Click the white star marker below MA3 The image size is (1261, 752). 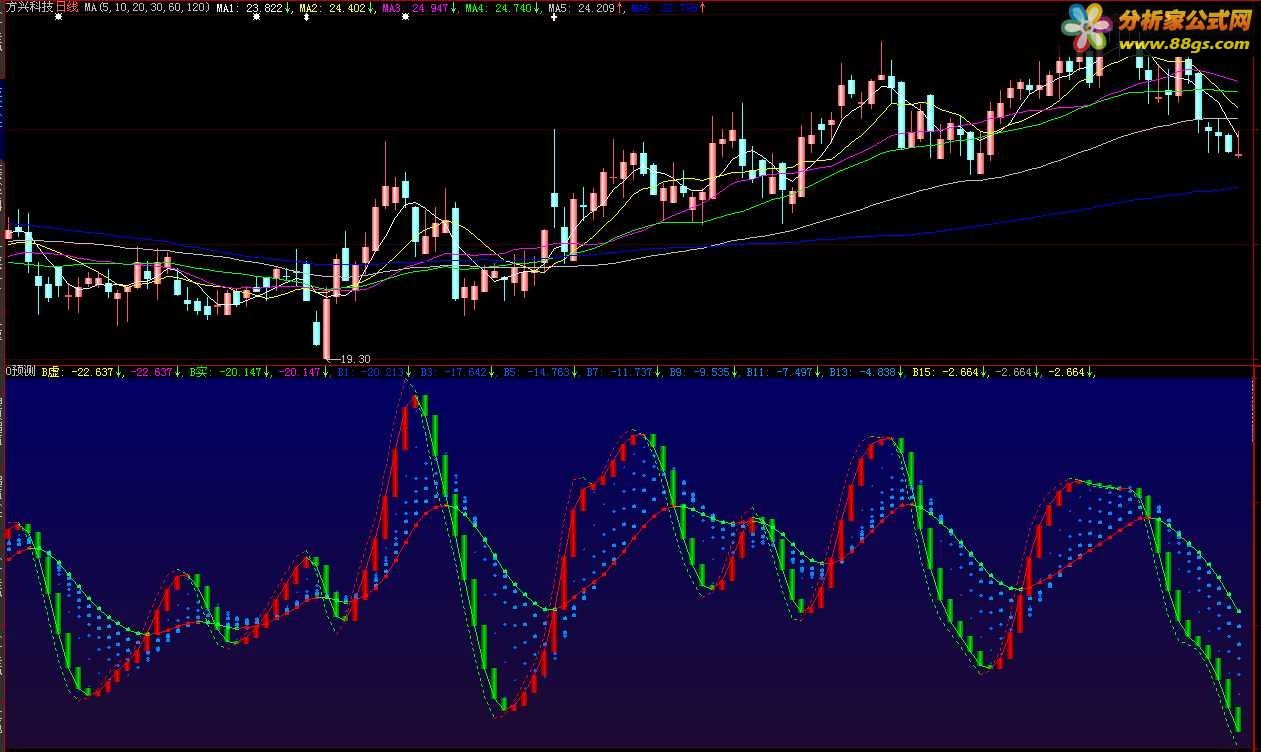pos(405,17)
